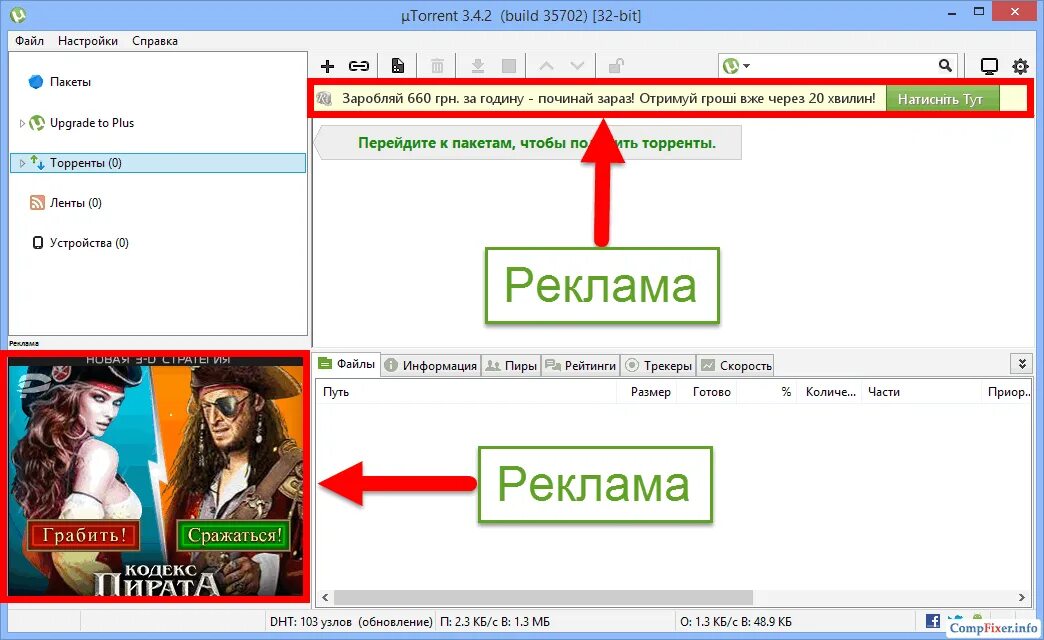Click the small Реклама label above the ad
This screenshot has height=640, width=1044.
[23, 344]
